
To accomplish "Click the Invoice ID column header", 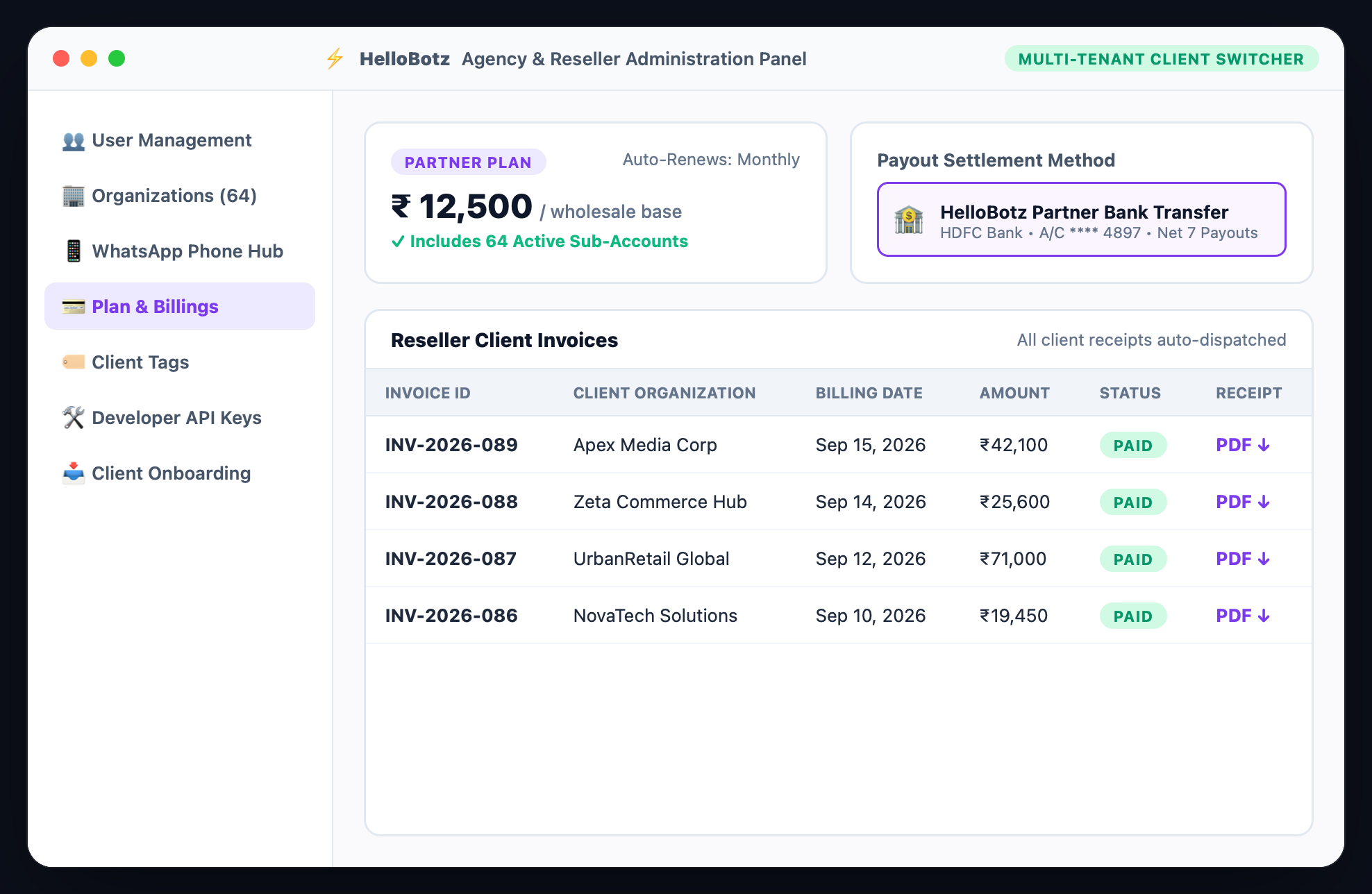I will [x=428, y=393].
